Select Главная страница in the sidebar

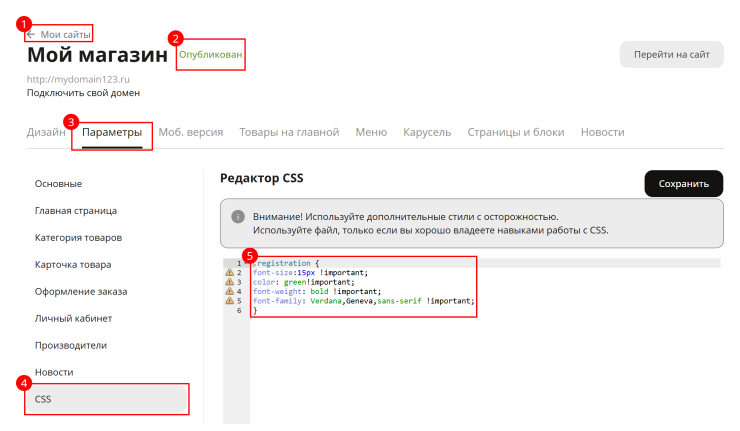(76, 211)
